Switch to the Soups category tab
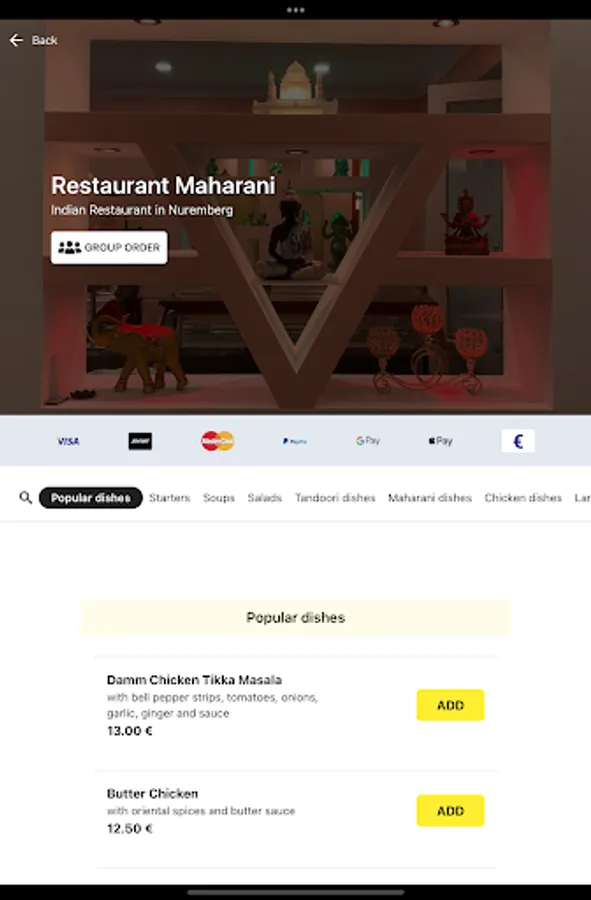591x900 pixels. tap(219, 498)
